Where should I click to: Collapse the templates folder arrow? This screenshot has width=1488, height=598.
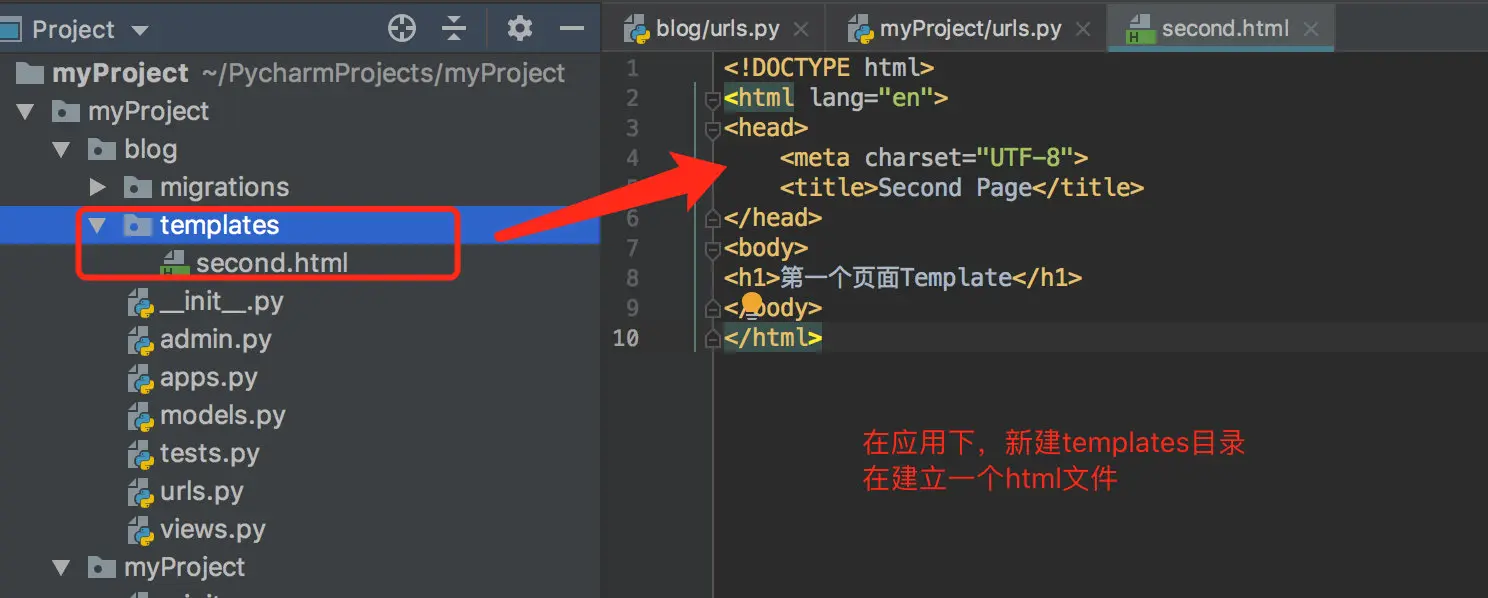97,226
